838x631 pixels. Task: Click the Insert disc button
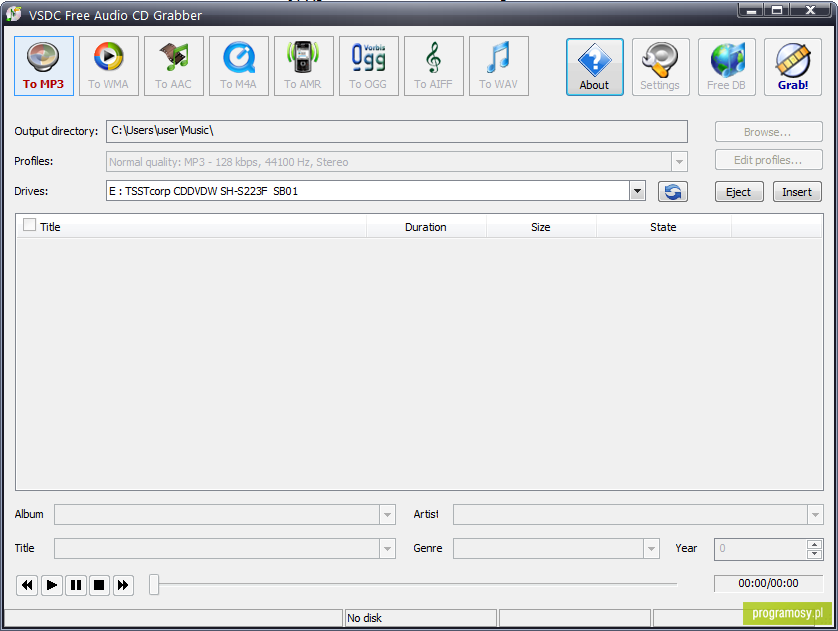[x=797, y=192]
